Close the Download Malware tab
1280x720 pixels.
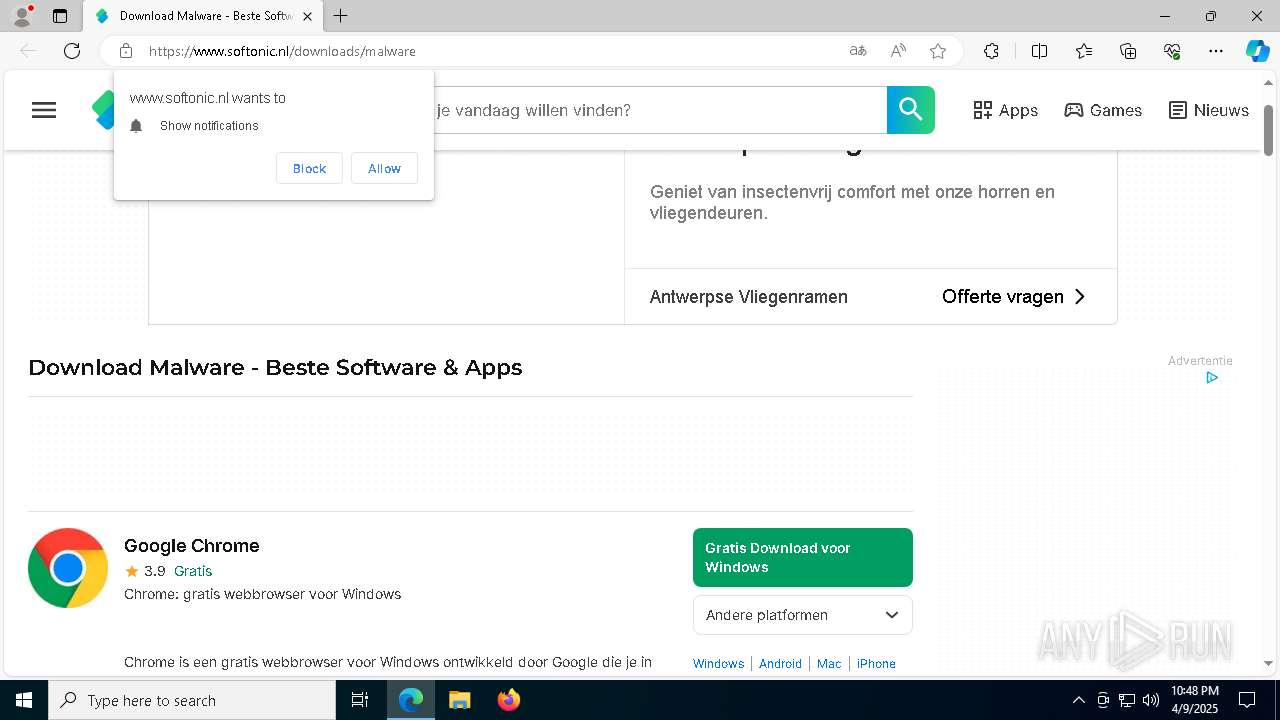307,16
